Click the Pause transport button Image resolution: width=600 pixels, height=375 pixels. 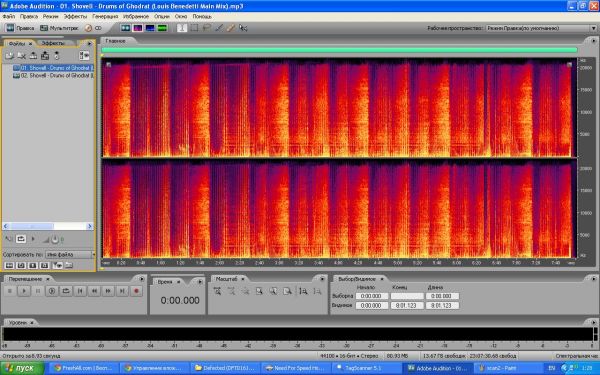click(38, 291)
